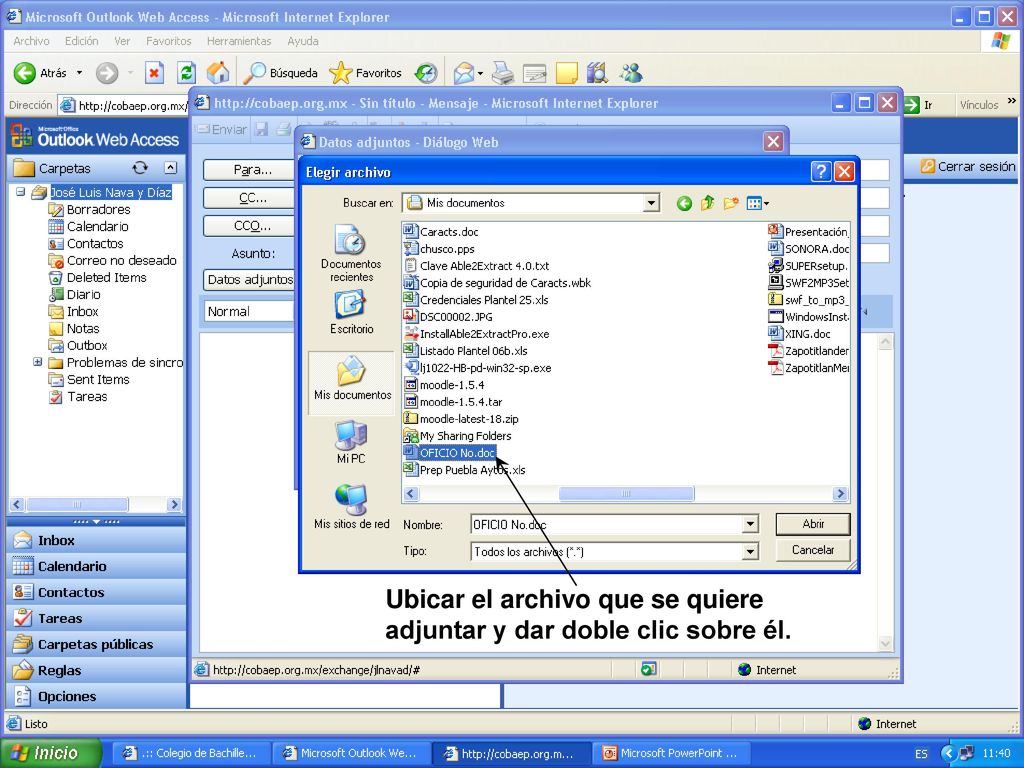Expand Problemas de sincro folder
Screen dimensions: 1024x768
click(x=38, y=362)
